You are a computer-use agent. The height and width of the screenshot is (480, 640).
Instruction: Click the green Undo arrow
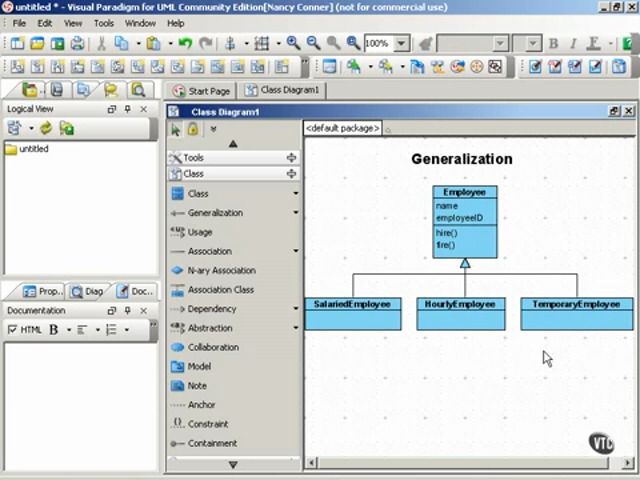[185, 43]
